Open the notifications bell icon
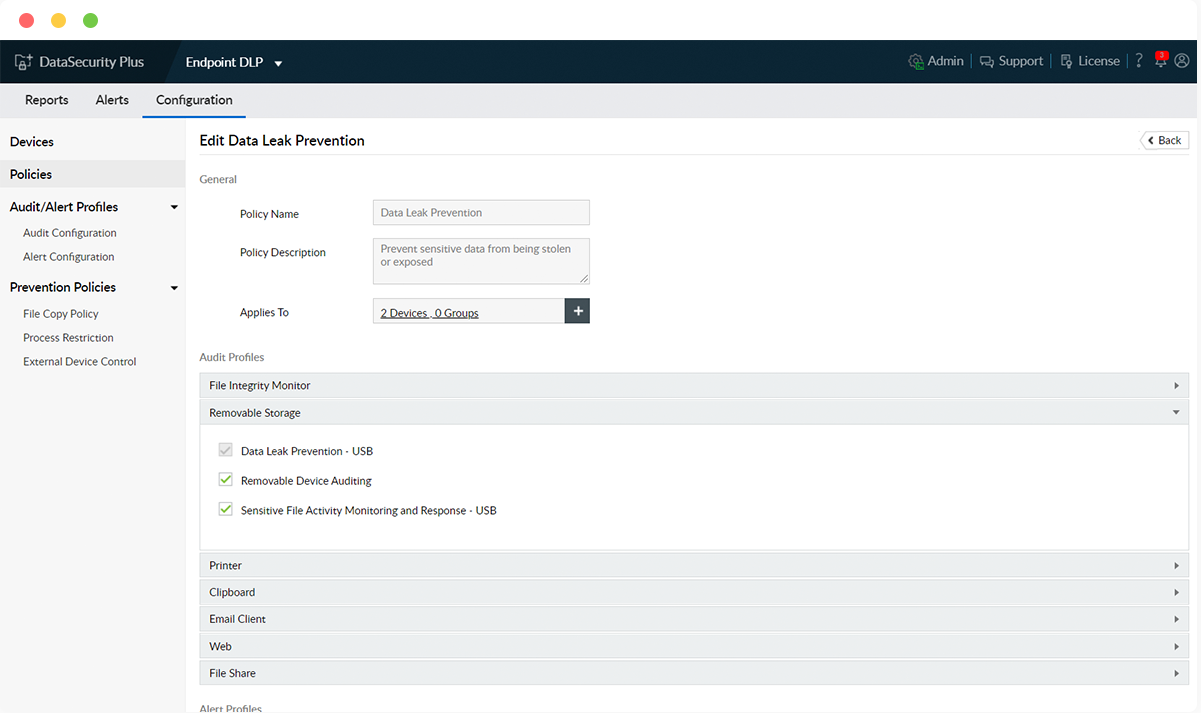Image resolution: width=1201 pixels, height=713 pixels. tap(1160, 61)
